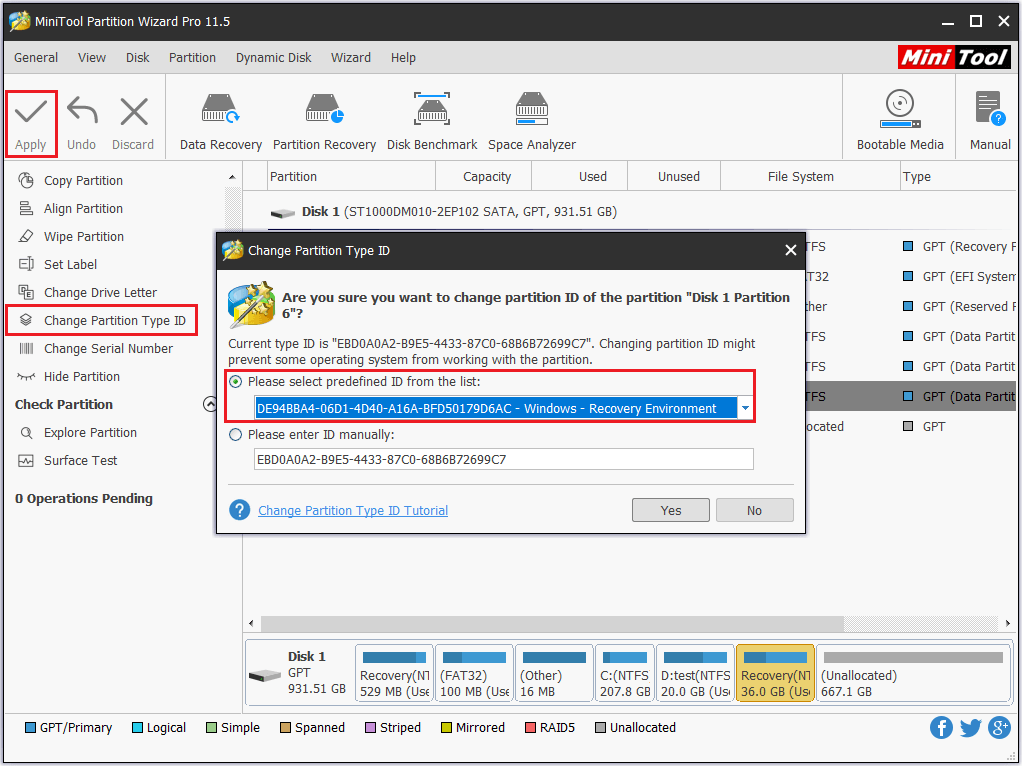The height and width of the screenshot is (766, 1022).
Task: Select the Unallocated 667.1 GB block
Action: (912, 673)
